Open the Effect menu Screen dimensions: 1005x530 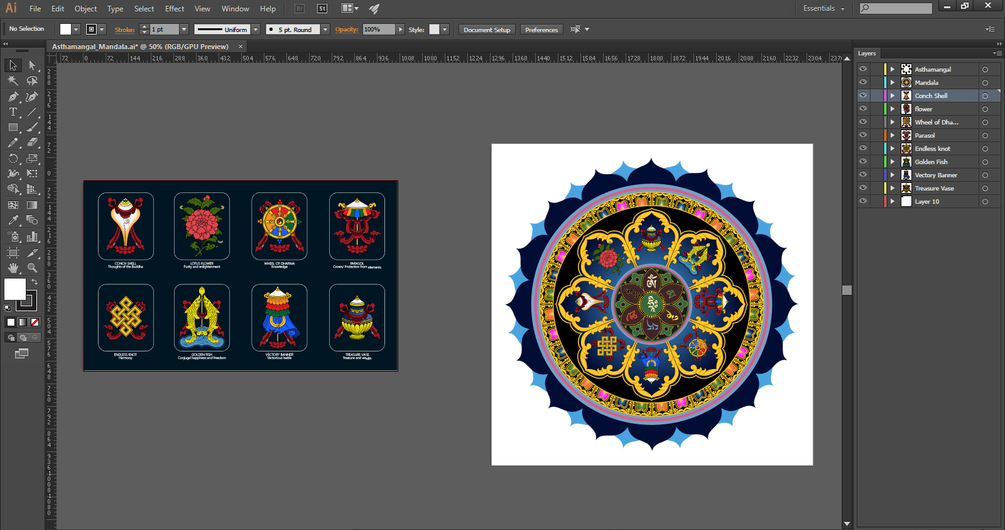[x=174, y=8]
